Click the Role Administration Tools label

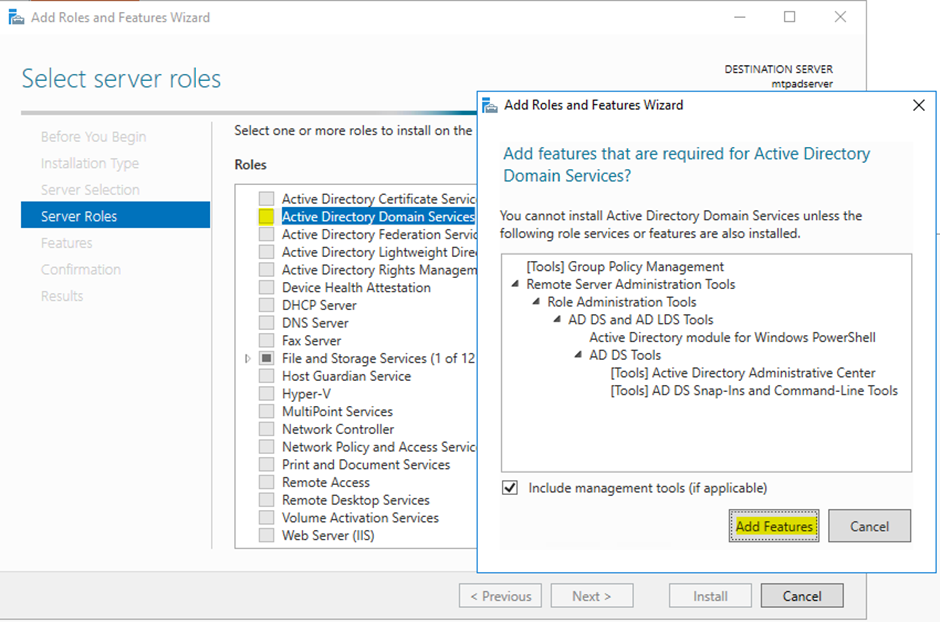(622, 302)
